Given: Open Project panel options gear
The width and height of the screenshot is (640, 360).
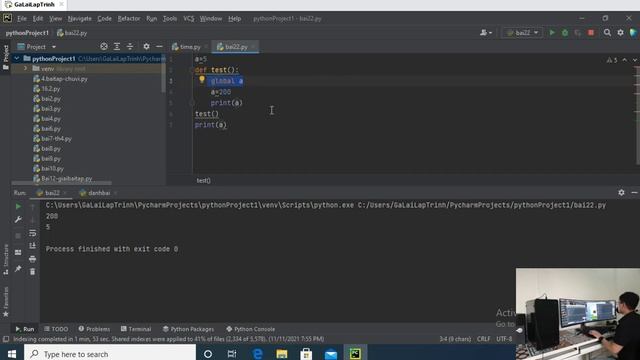Looking at the screenshot, I should click(146, 47).
